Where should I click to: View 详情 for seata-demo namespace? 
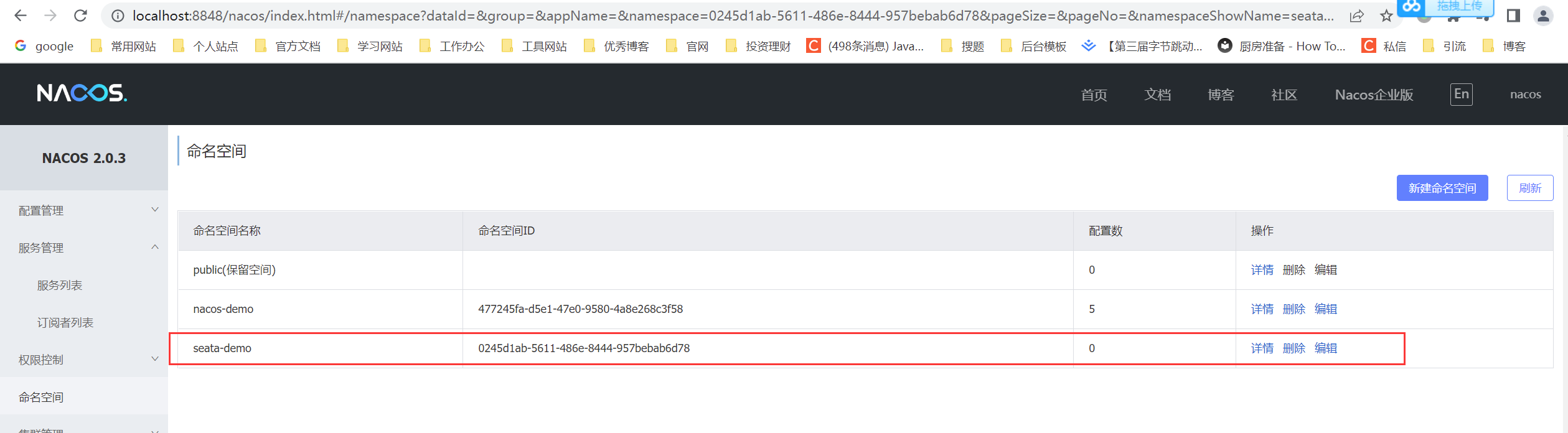coord(1262,348)
